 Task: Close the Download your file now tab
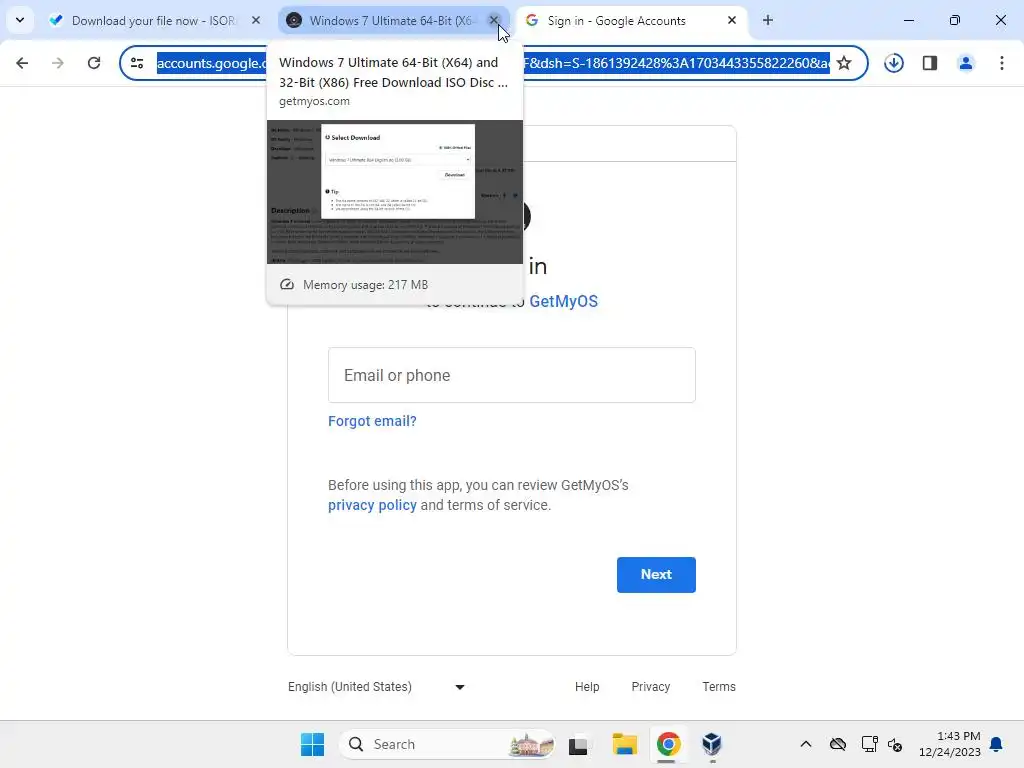click(256, 21)
